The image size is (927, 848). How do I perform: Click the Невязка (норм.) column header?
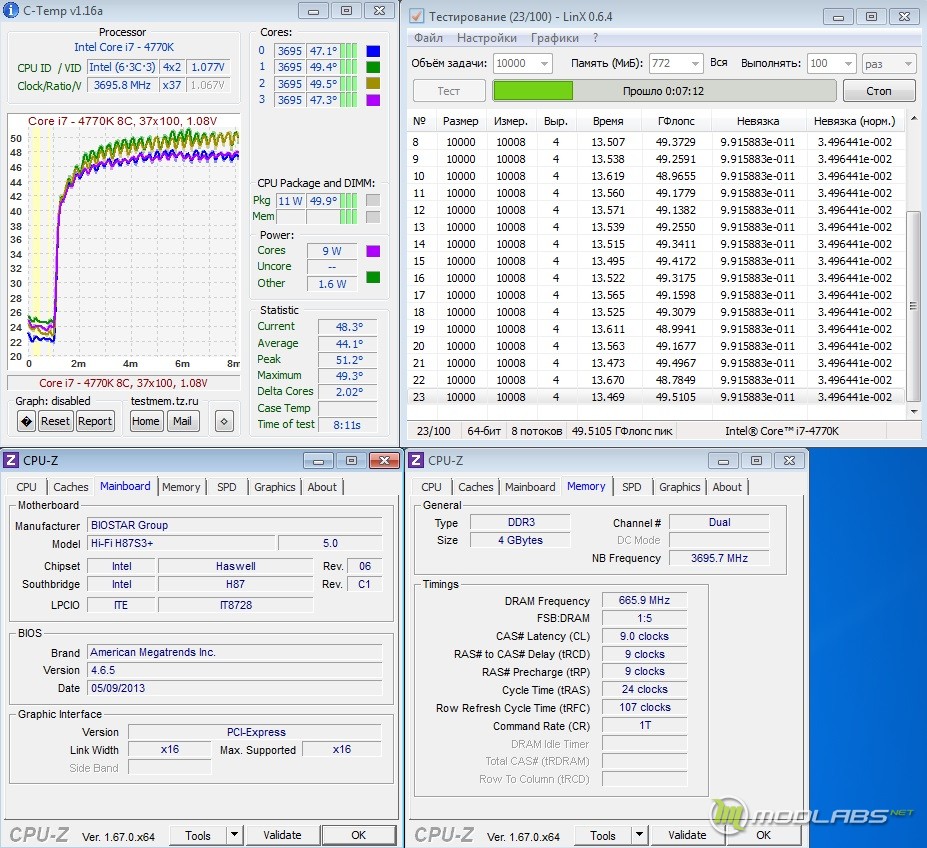[854, 121]
